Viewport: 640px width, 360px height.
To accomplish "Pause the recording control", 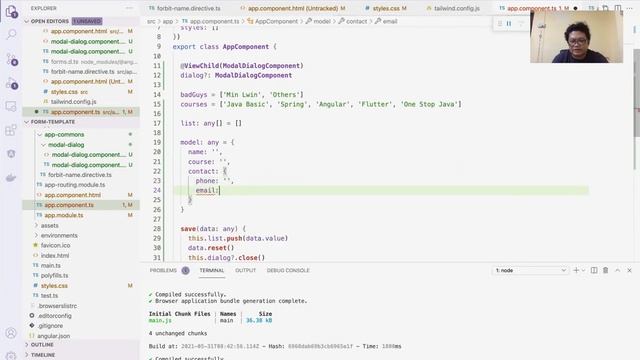I will [509, 24].
